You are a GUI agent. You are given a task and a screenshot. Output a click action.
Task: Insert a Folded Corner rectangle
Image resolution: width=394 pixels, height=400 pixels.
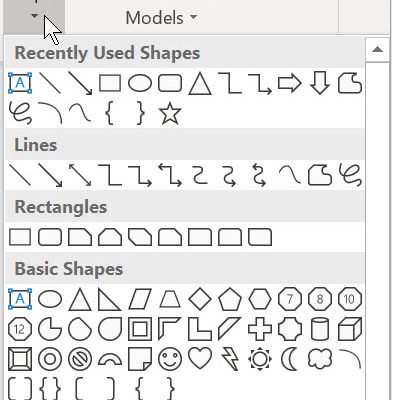pyautogui.click(x=140, y=359)
